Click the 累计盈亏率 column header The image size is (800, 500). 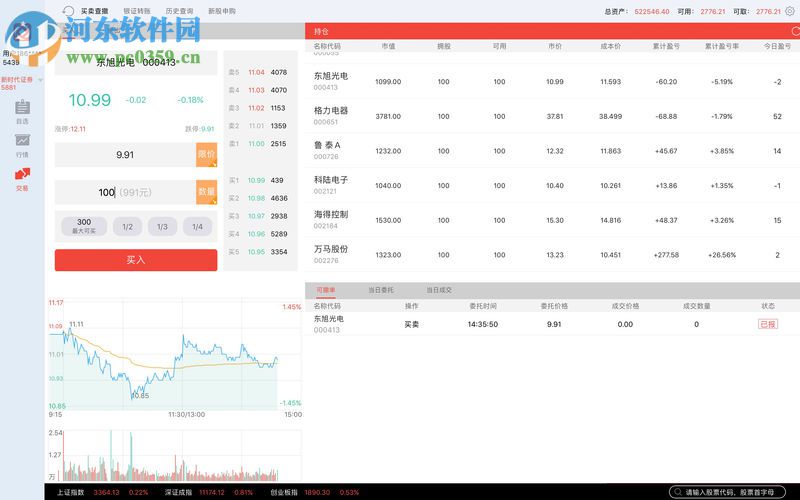click(722, 46)
